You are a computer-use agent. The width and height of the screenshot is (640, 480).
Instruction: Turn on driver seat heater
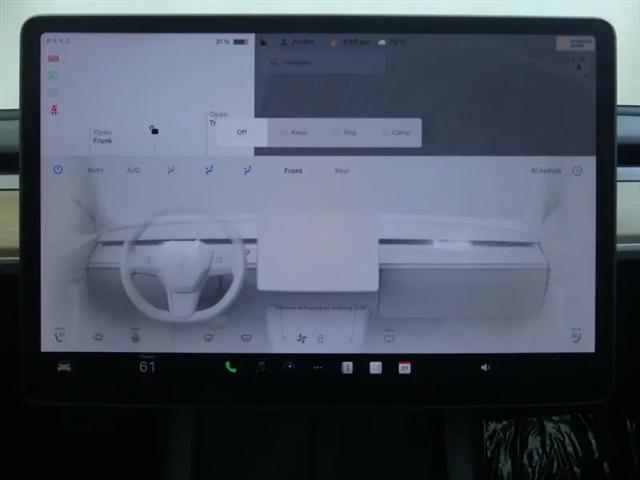click(60, 336)
